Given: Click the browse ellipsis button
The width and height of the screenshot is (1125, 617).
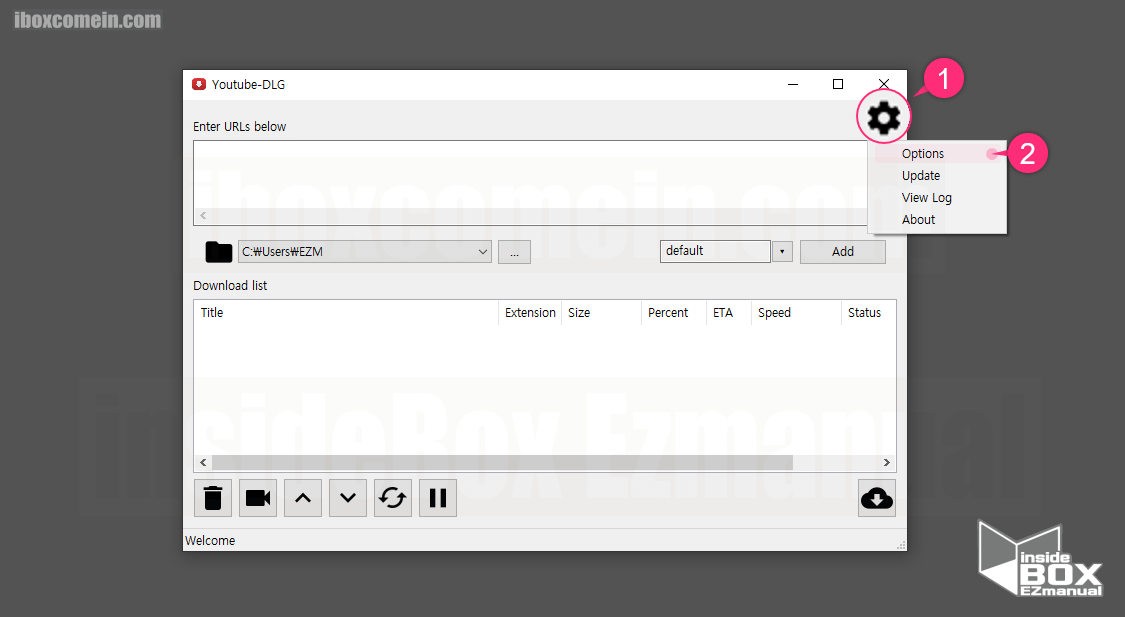Looking at the screenshot, I should (x=514, y=252).
